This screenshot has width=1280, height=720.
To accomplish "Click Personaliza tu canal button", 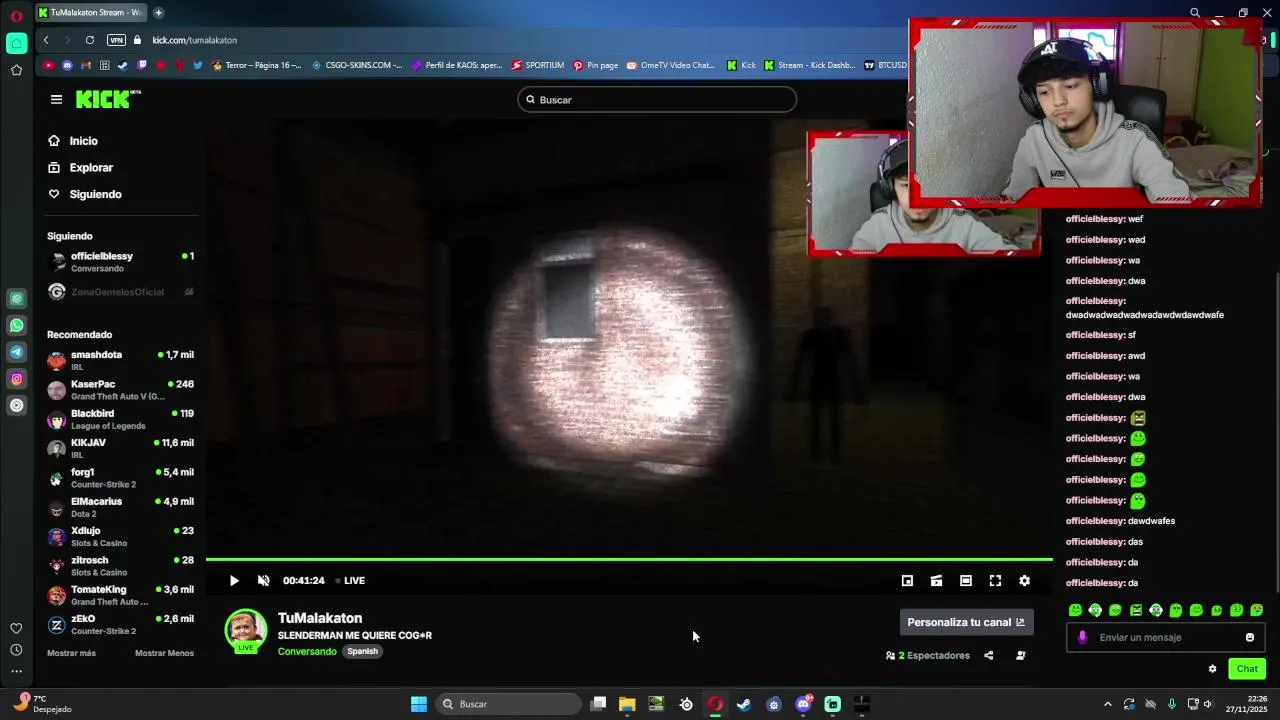I will click(x=966, y=622).
